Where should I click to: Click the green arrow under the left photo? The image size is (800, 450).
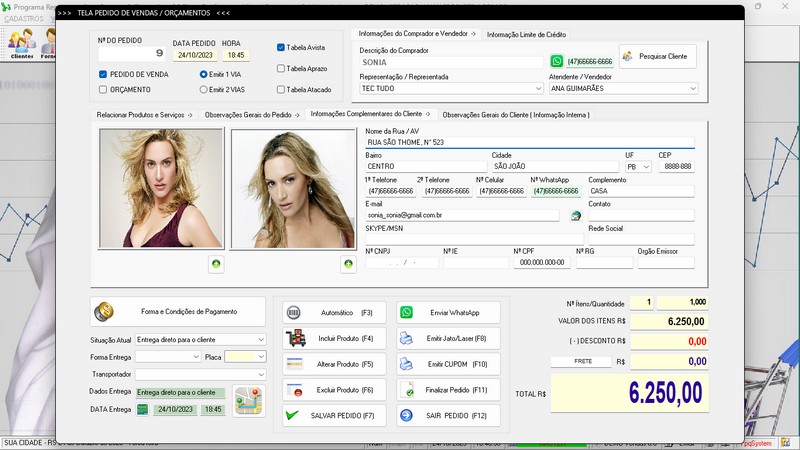[x=216, y=264]
